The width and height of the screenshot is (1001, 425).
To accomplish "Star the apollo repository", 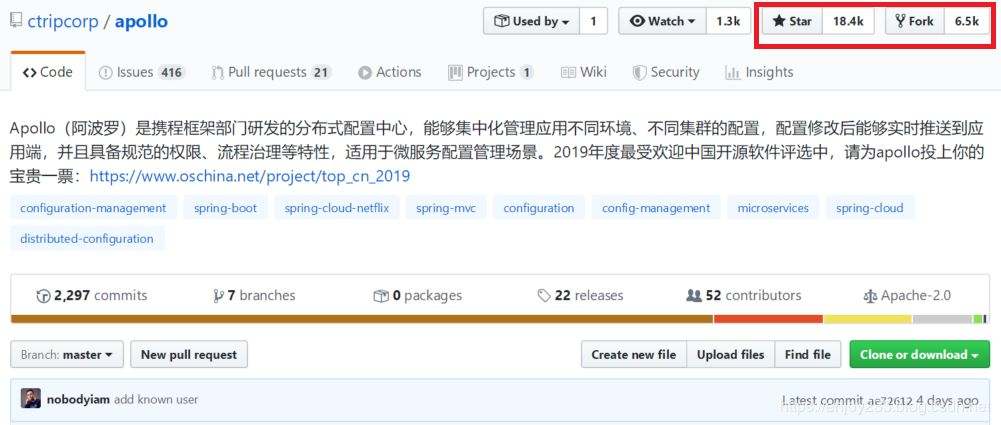I will (x=792, y=21).
